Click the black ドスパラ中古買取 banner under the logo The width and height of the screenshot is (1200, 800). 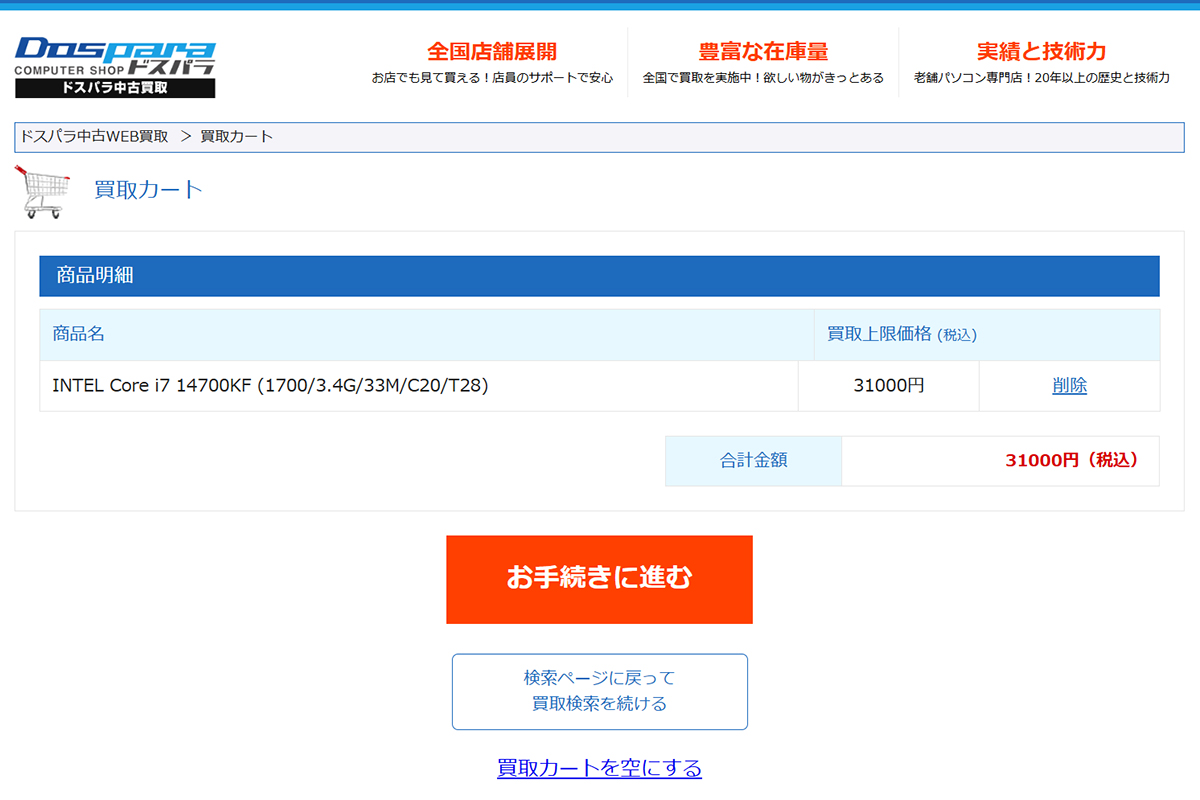tap(115, 88)
